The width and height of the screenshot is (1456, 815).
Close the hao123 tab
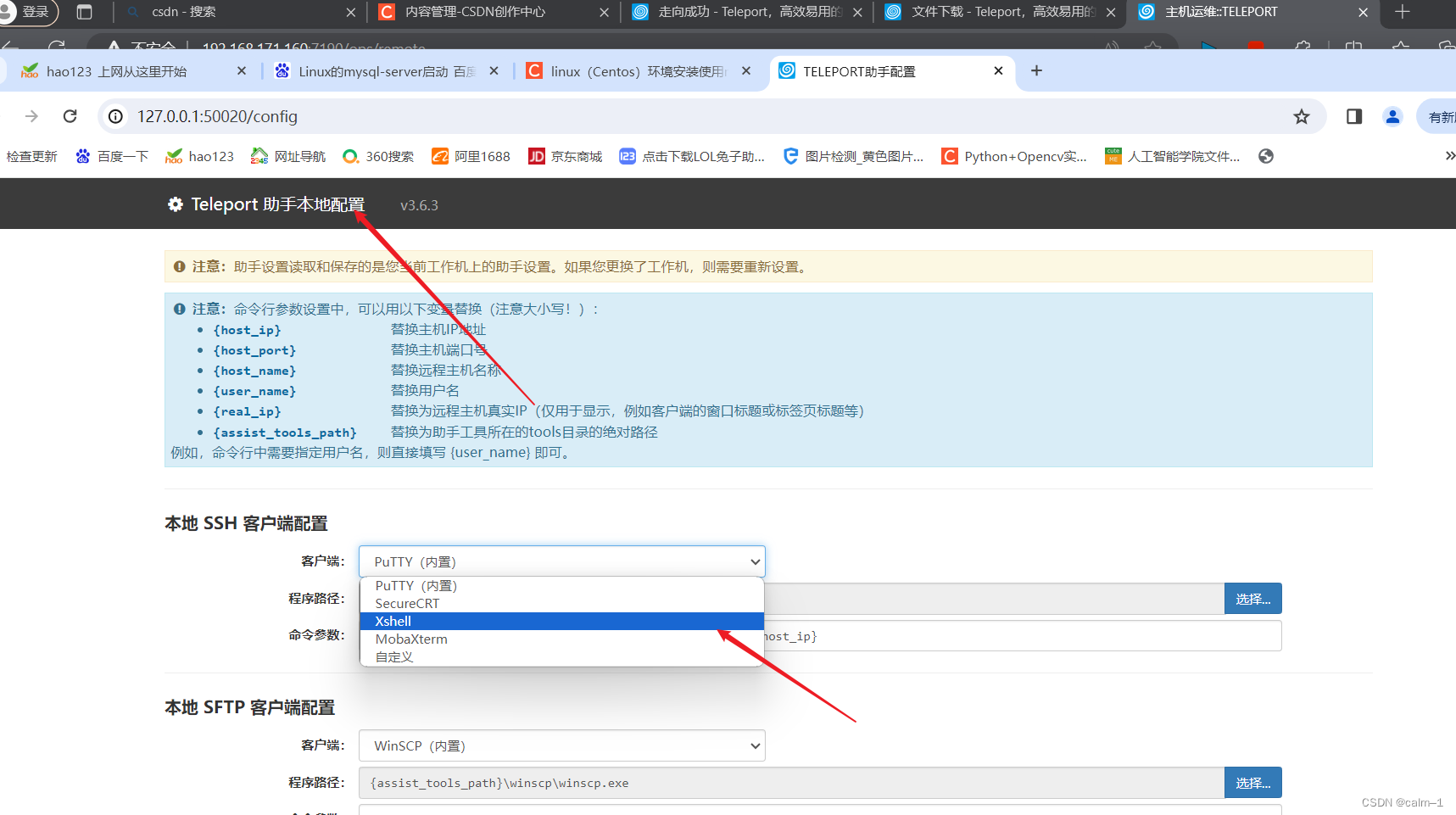point(242,70)
